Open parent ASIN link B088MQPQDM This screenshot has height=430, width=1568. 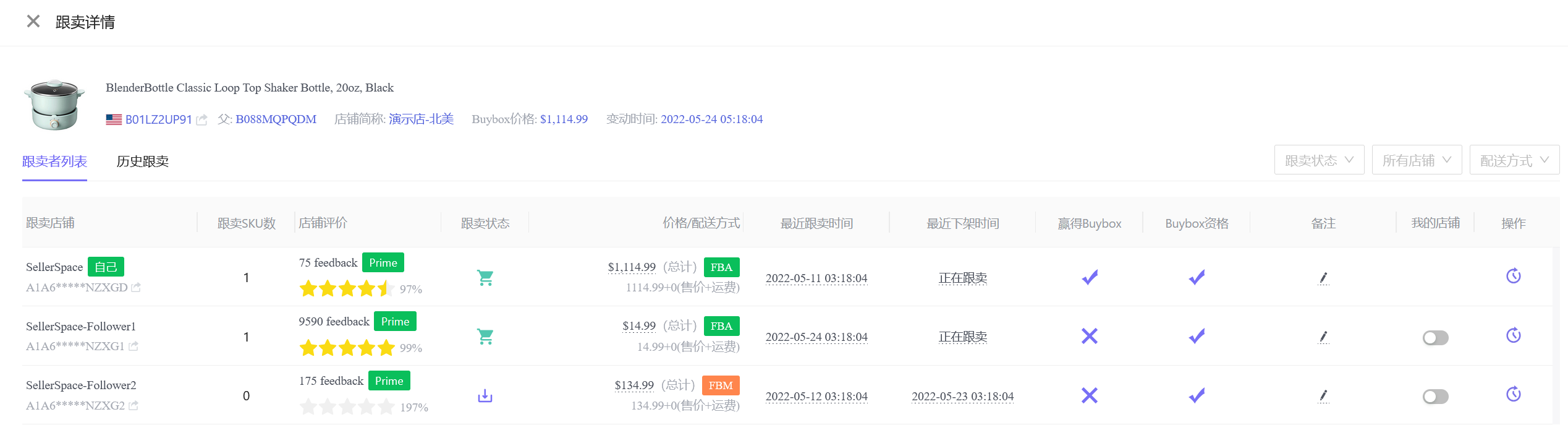pyautogui.click(x=276, y=119)
